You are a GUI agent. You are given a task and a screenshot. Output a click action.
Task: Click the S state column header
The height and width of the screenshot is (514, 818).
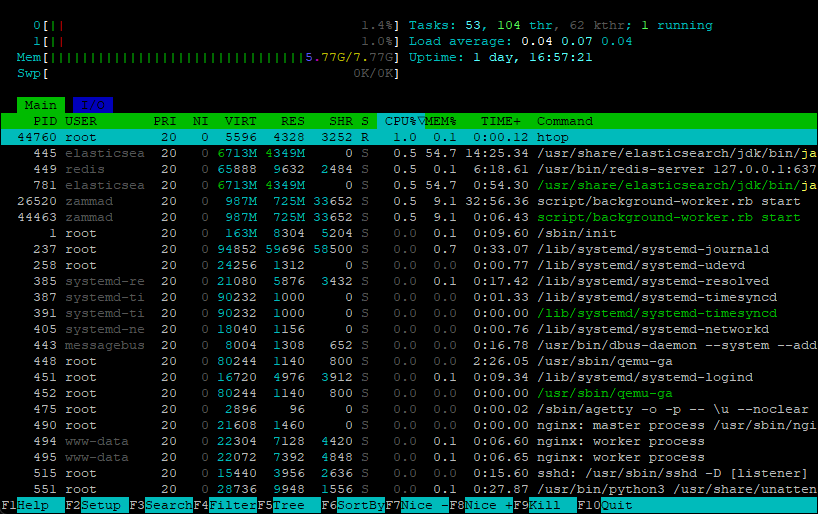tap(365, 121)
